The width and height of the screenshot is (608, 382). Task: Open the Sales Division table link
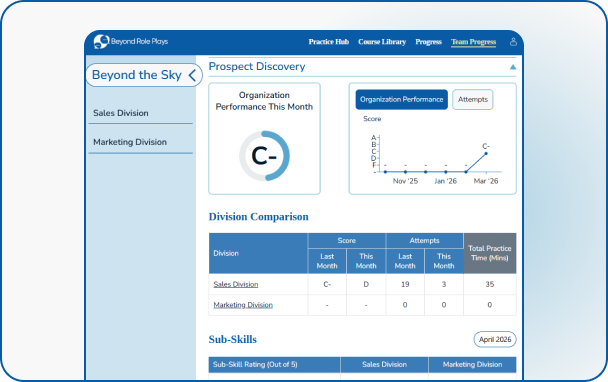click(x=235, y=284)
